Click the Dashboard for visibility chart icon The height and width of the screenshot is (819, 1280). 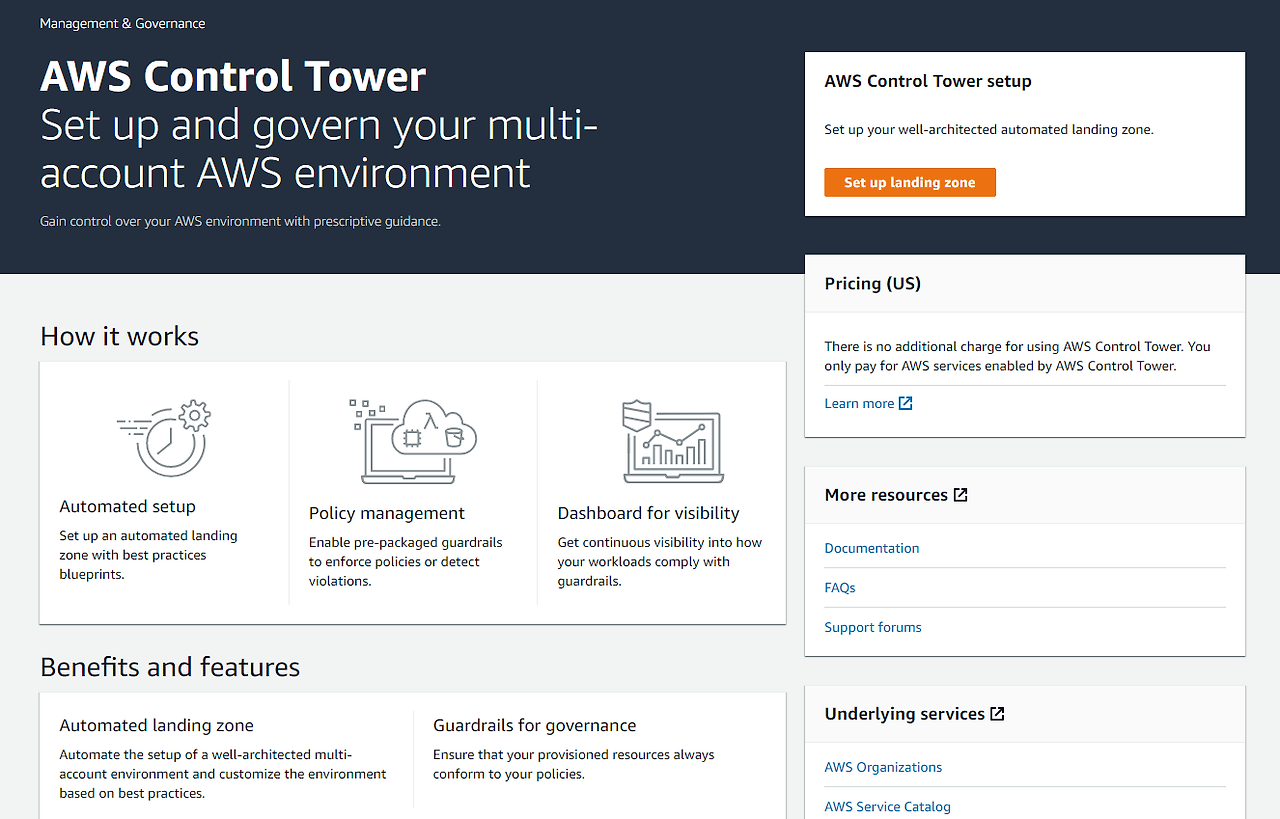pyautogui.click(x=673, y=440)
